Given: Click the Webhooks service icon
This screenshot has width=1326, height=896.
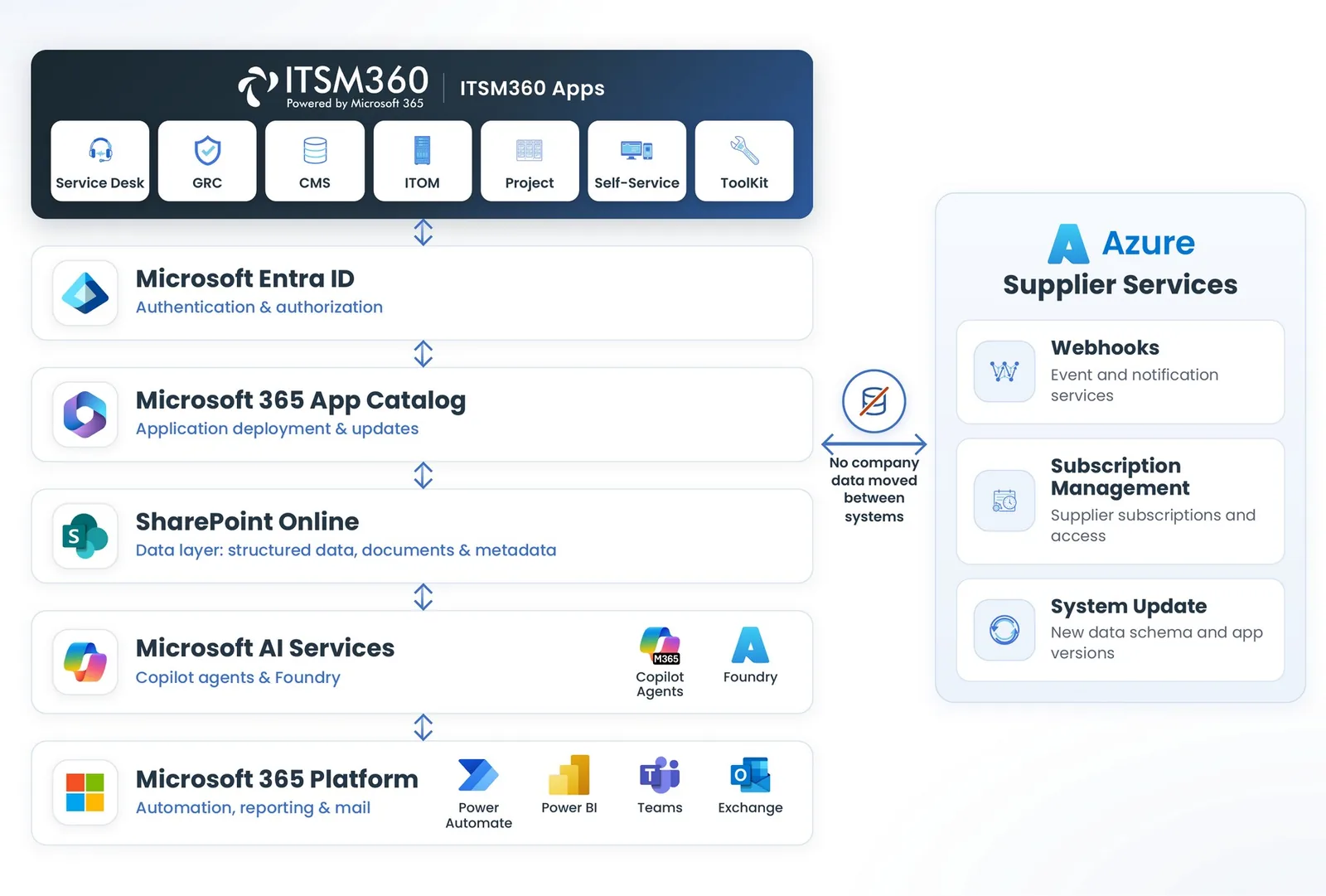Looking at the screenshot, I should [x=1004, y=371].
